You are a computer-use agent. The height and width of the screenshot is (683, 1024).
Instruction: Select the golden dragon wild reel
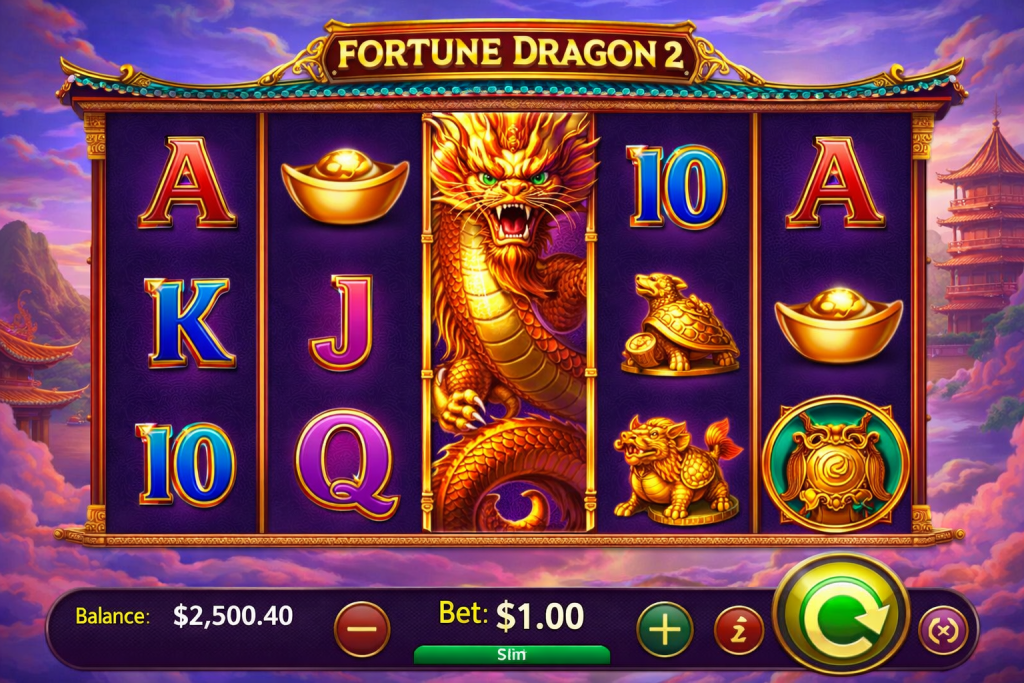(510, 321)
